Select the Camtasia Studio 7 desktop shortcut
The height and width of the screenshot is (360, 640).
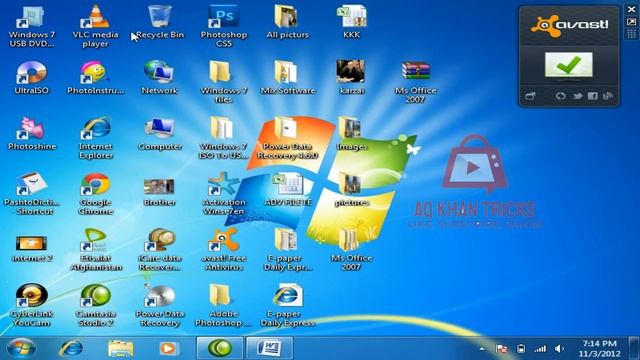(x=96, y=305)
